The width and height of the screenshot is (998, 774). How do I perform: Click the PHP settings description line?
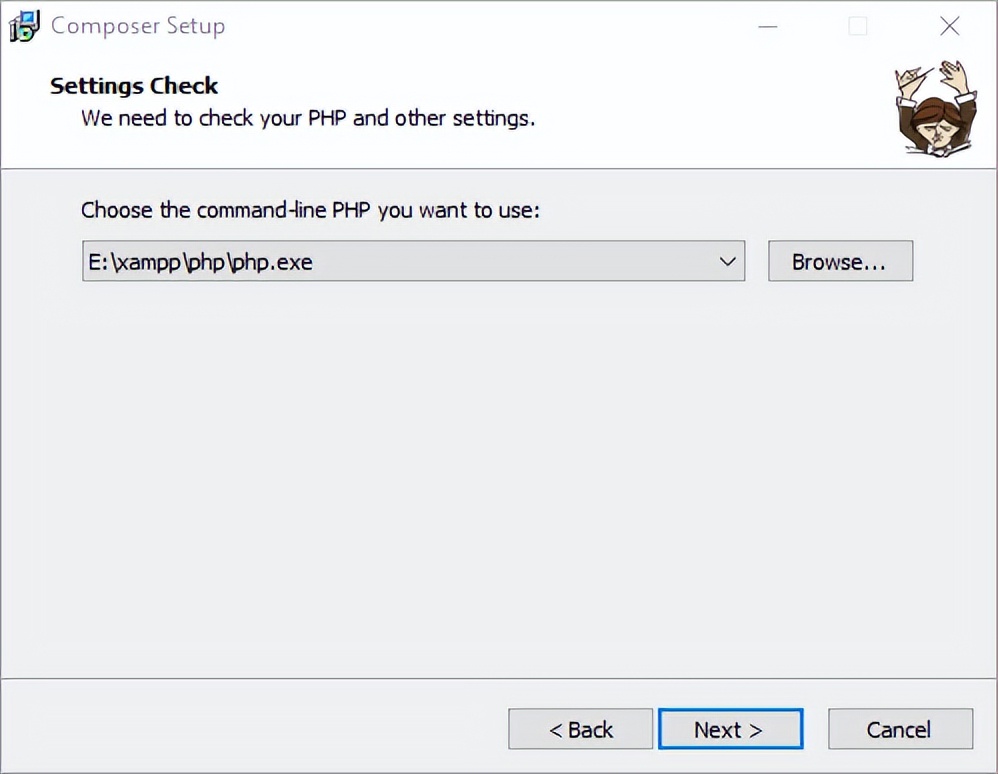tap(306, 118)
